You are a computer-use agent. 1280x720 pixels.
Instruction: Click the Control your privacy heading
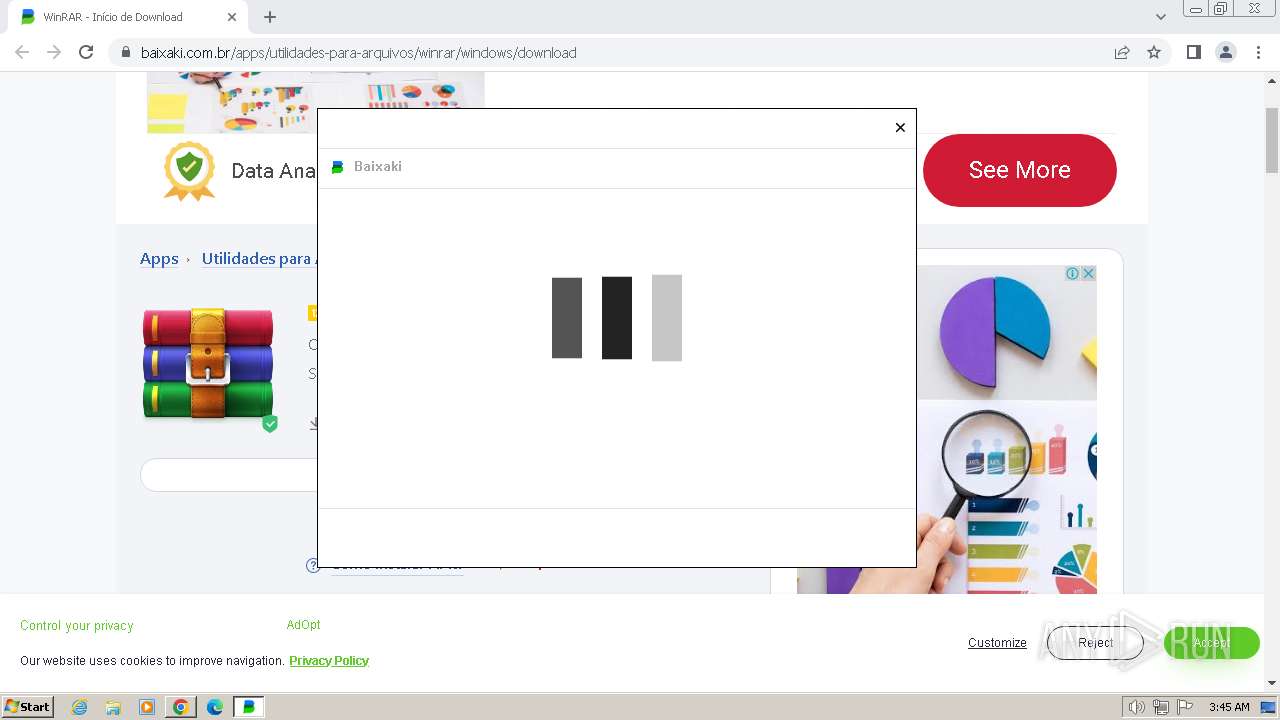[77, 626]
